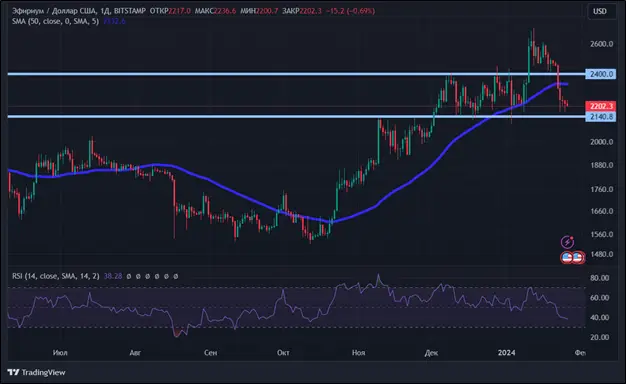The image size is (626, 384).
Task: Select the RSI (14, close, SMA, 14, 2) legend
Action: point(55,276)
